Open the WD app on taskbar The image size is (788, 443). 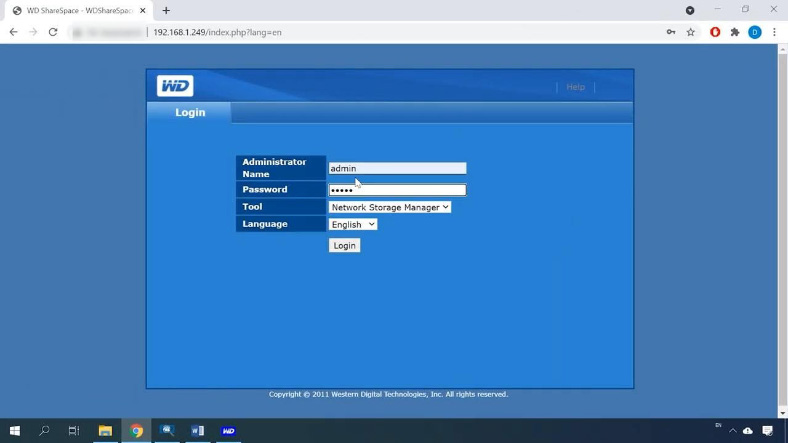(x=228, y=430)
